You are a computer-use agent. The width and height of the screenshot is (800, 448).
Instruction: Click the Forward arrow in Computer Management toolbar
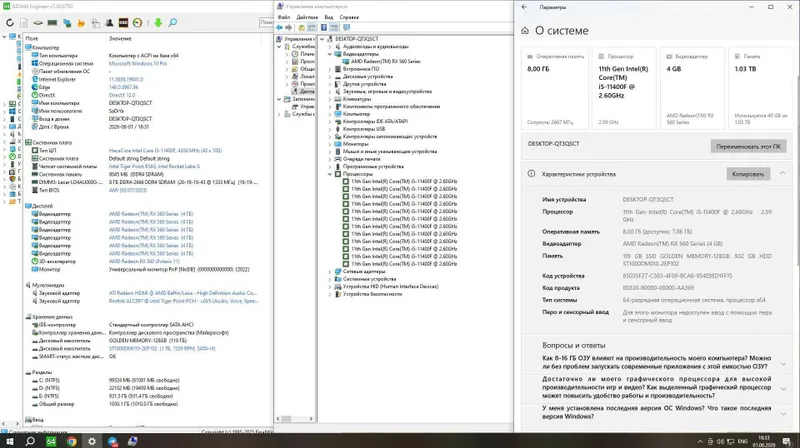click(x=288, y=28)
